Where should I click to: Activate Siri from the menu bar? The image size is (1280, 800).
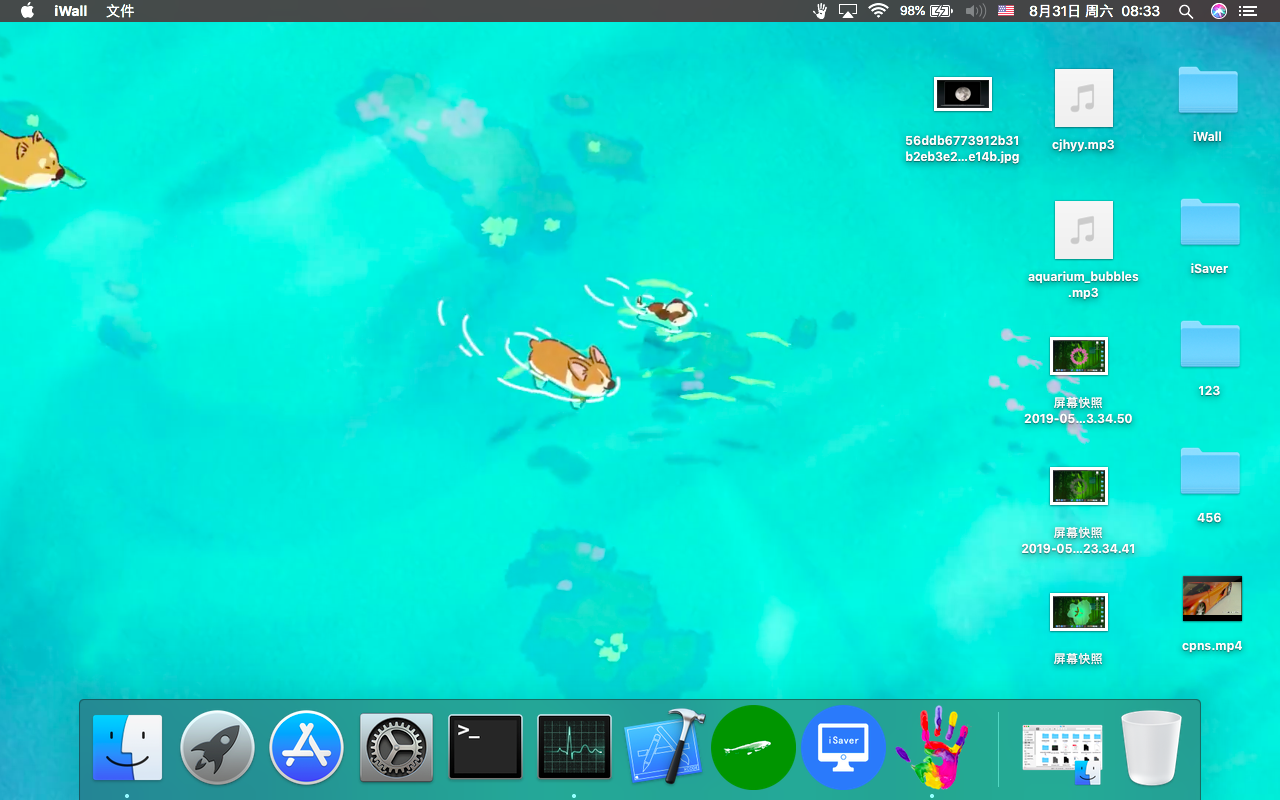click(x=1218, y=11)
